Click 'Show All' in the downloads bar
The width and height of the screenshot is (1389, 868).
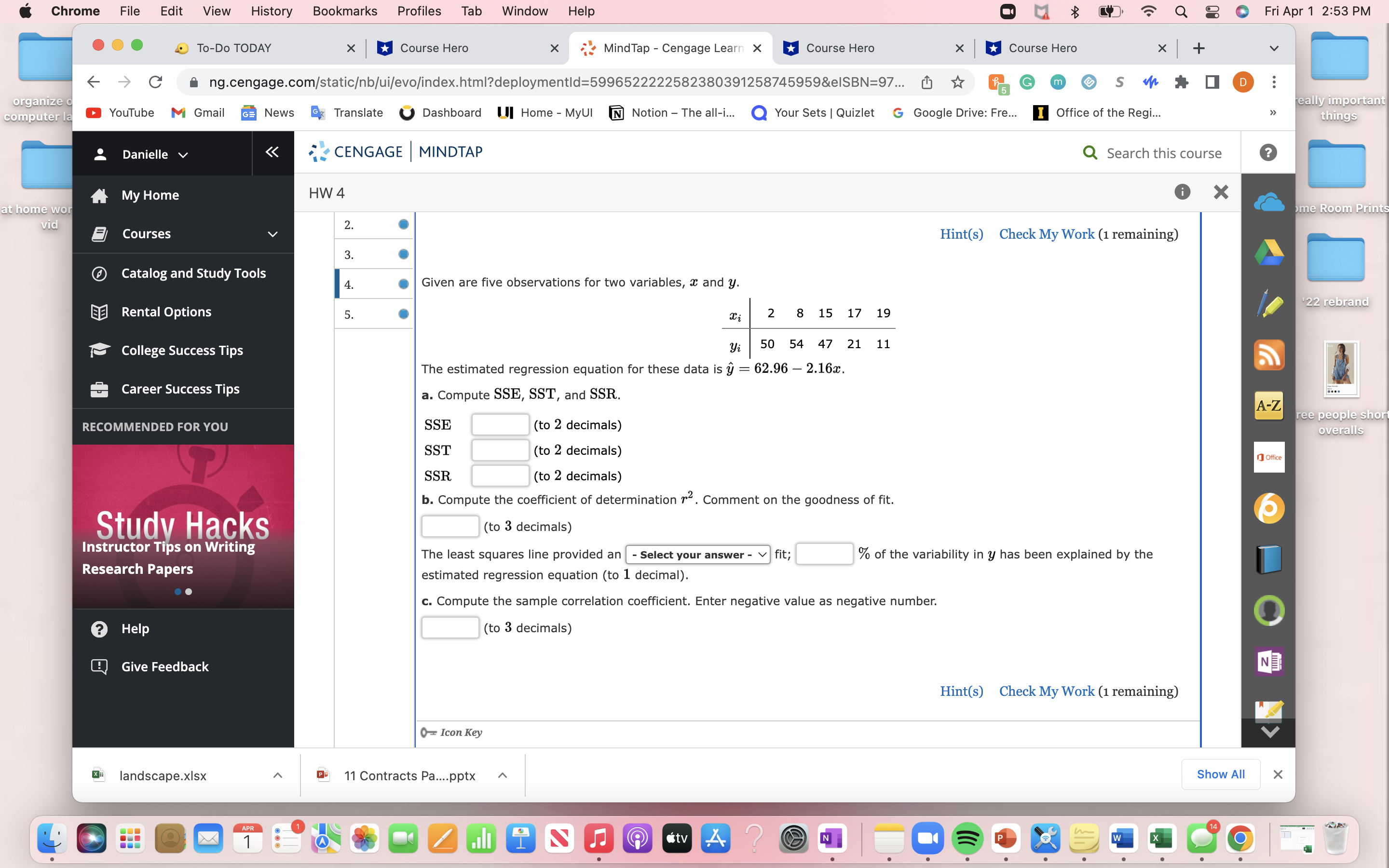1220,774
